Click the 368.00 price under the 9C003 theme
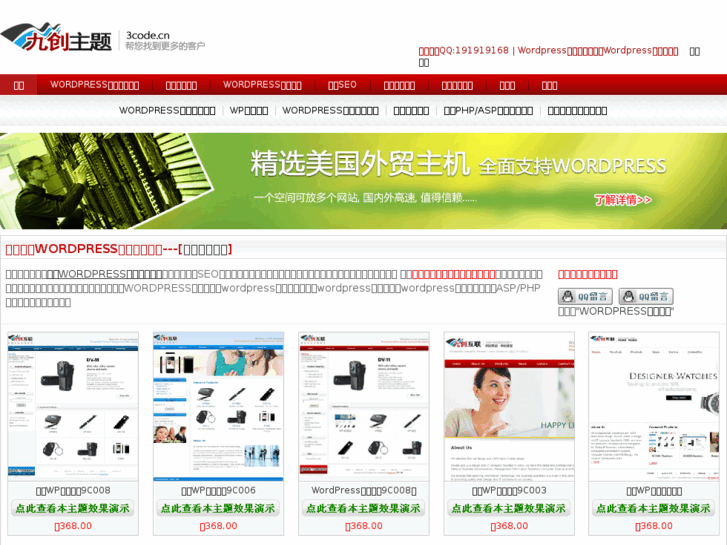This screenshot has width=727, height=545. [509, 526]
